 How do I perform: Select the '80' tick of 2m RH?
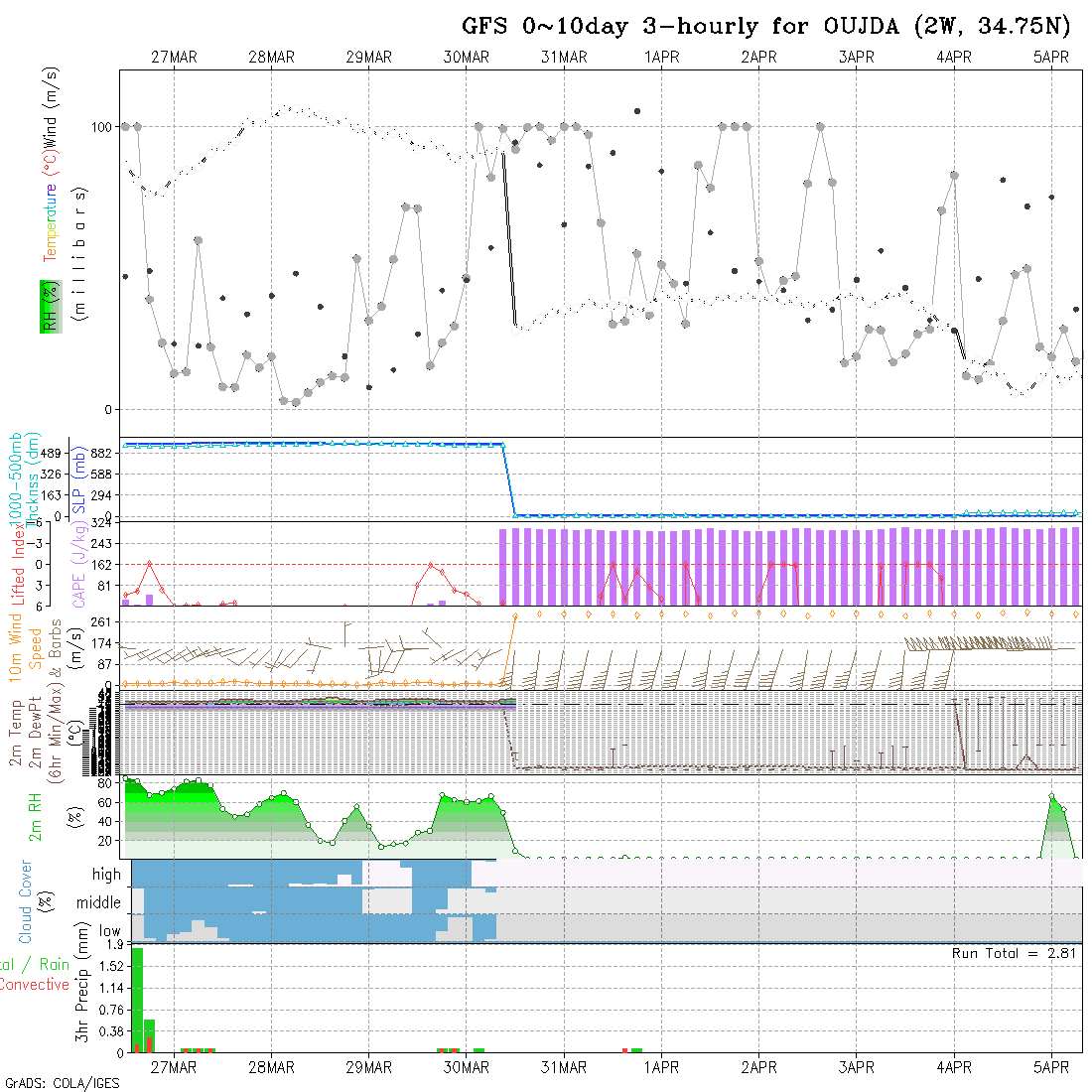(x=104, y=783)
